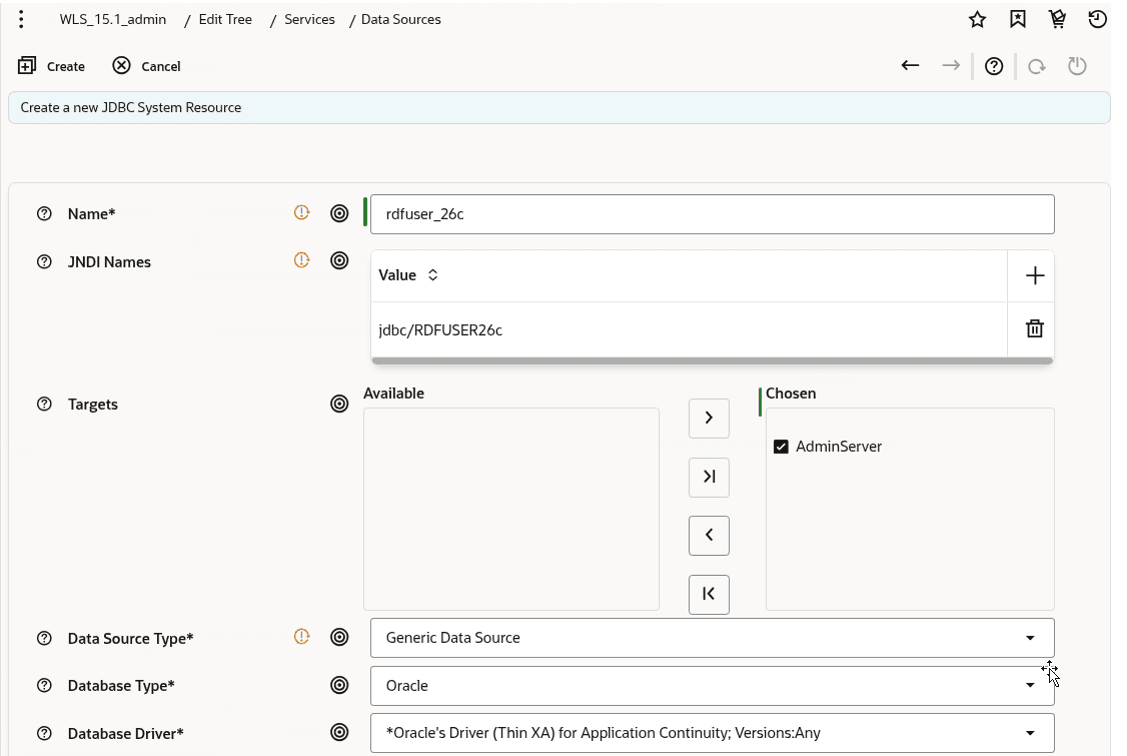
Task: Show help for Database Driver
Action: 45,733
